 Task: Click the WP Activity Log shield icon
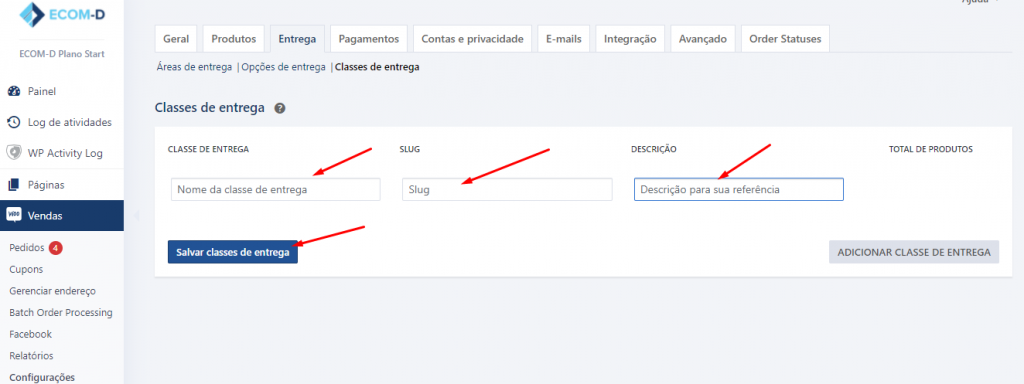point(14,153)
